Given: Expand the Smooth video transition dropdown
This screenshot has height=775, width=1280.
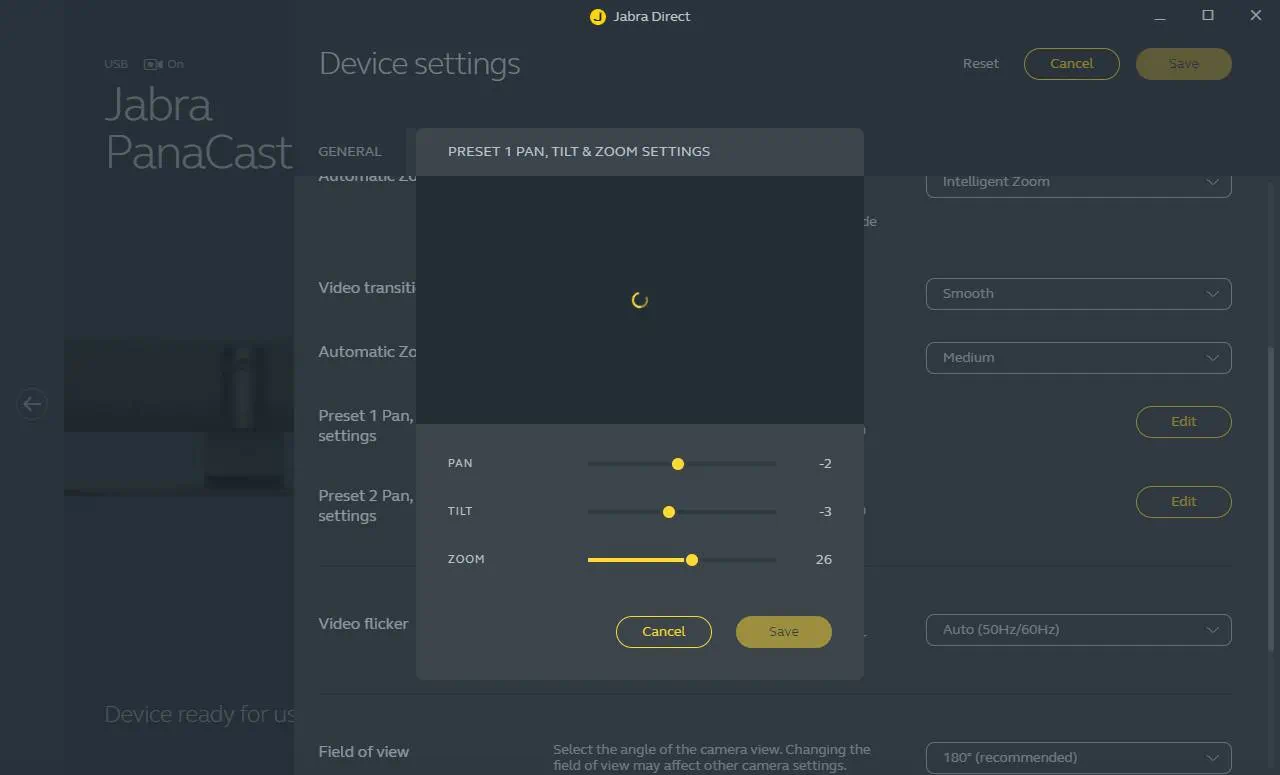Looking at the screenshot, I should [x=1078, y=294].
